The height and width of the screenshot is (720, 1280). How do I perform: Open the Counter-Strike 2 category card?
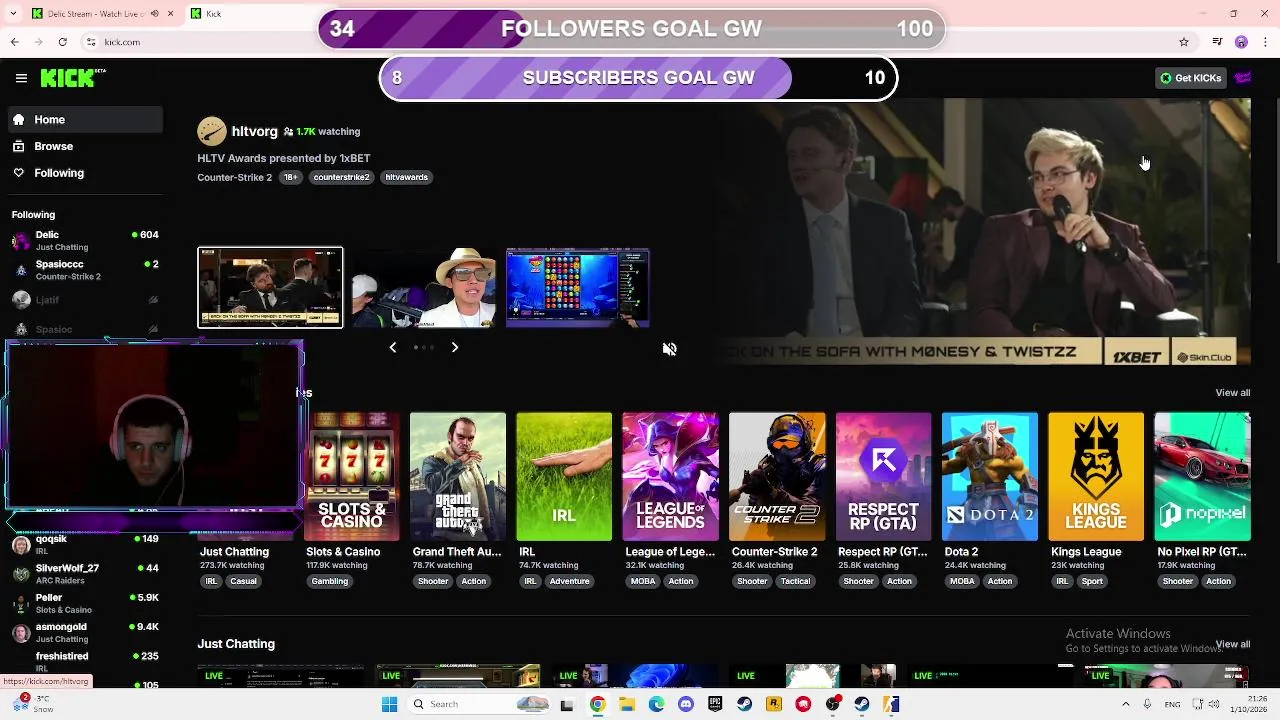point(777,477)
